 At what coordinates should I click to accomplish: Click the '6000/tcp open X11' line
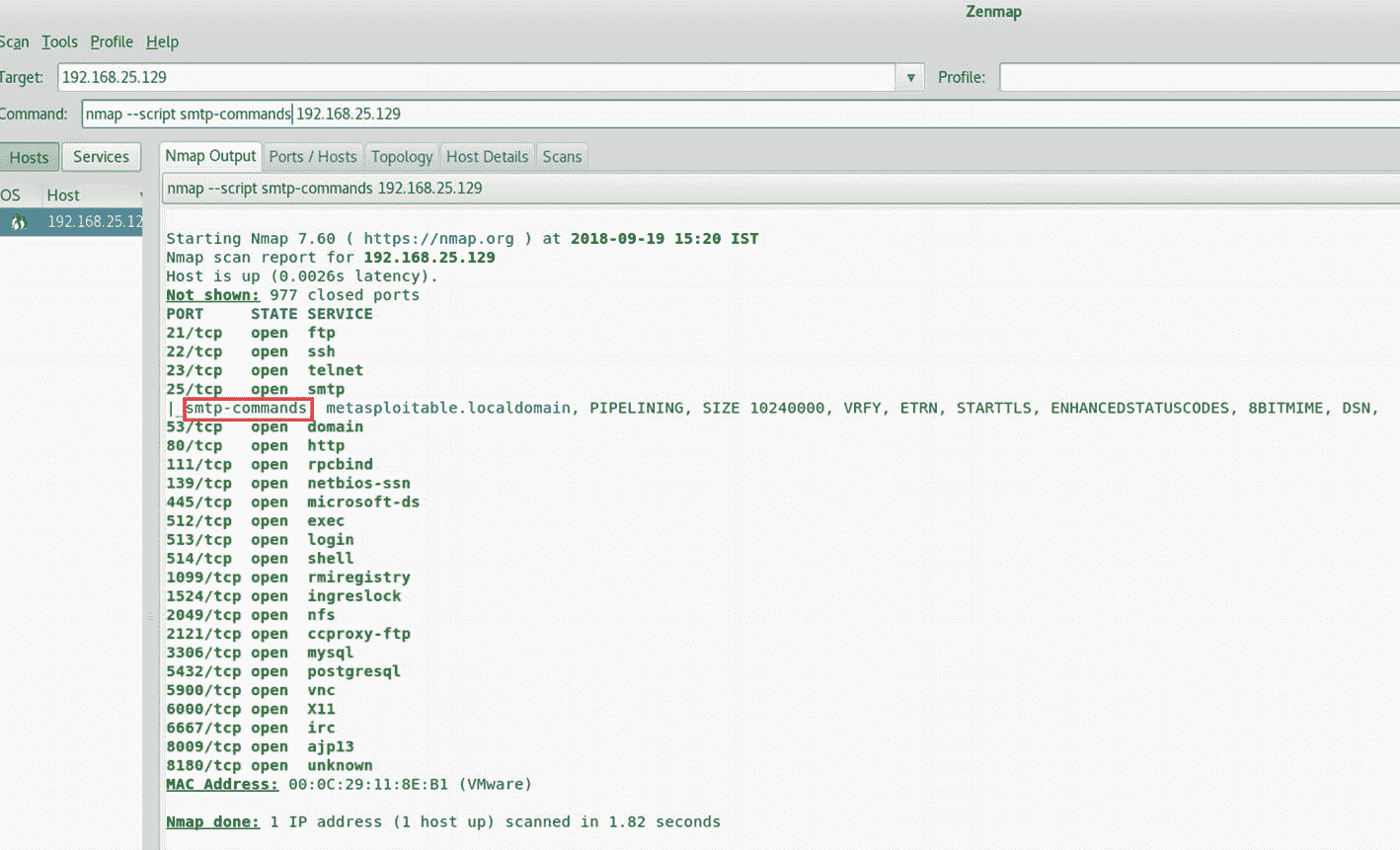[251, 708]
